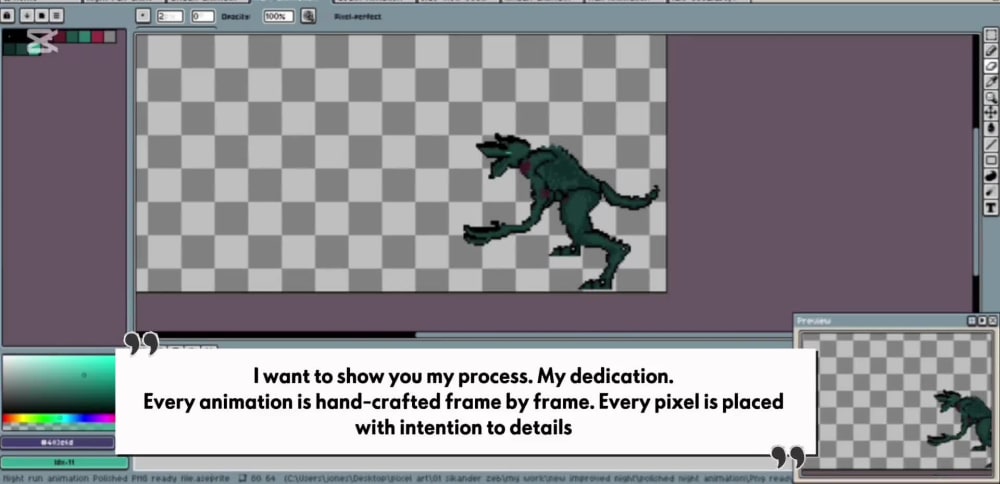Screen dimensions: 1000x484
Task: Select the Rectangular Marquee tool
Action: click(x=991, y=34)
